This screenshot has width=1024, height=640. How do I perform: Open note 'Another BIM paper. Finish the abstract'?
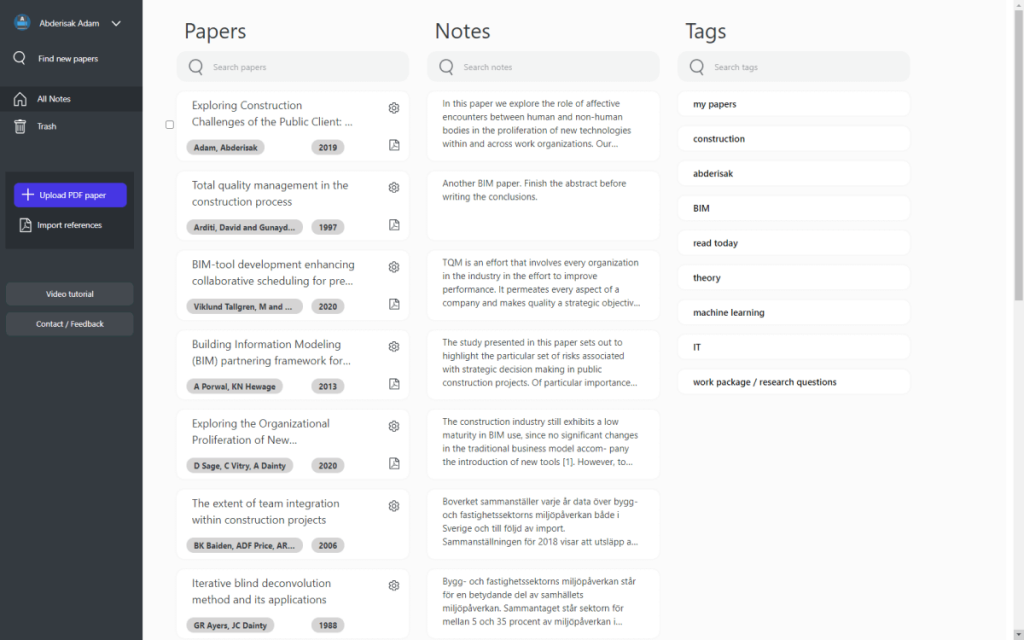543,206
